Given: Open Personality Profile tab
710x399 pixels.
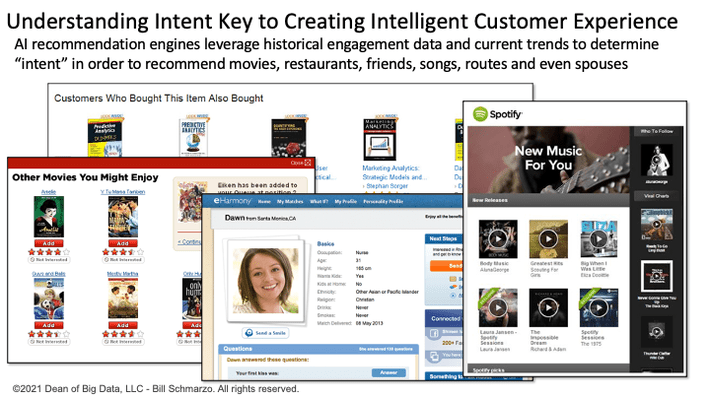Looking at the screenshot, I should coord(383,202).
